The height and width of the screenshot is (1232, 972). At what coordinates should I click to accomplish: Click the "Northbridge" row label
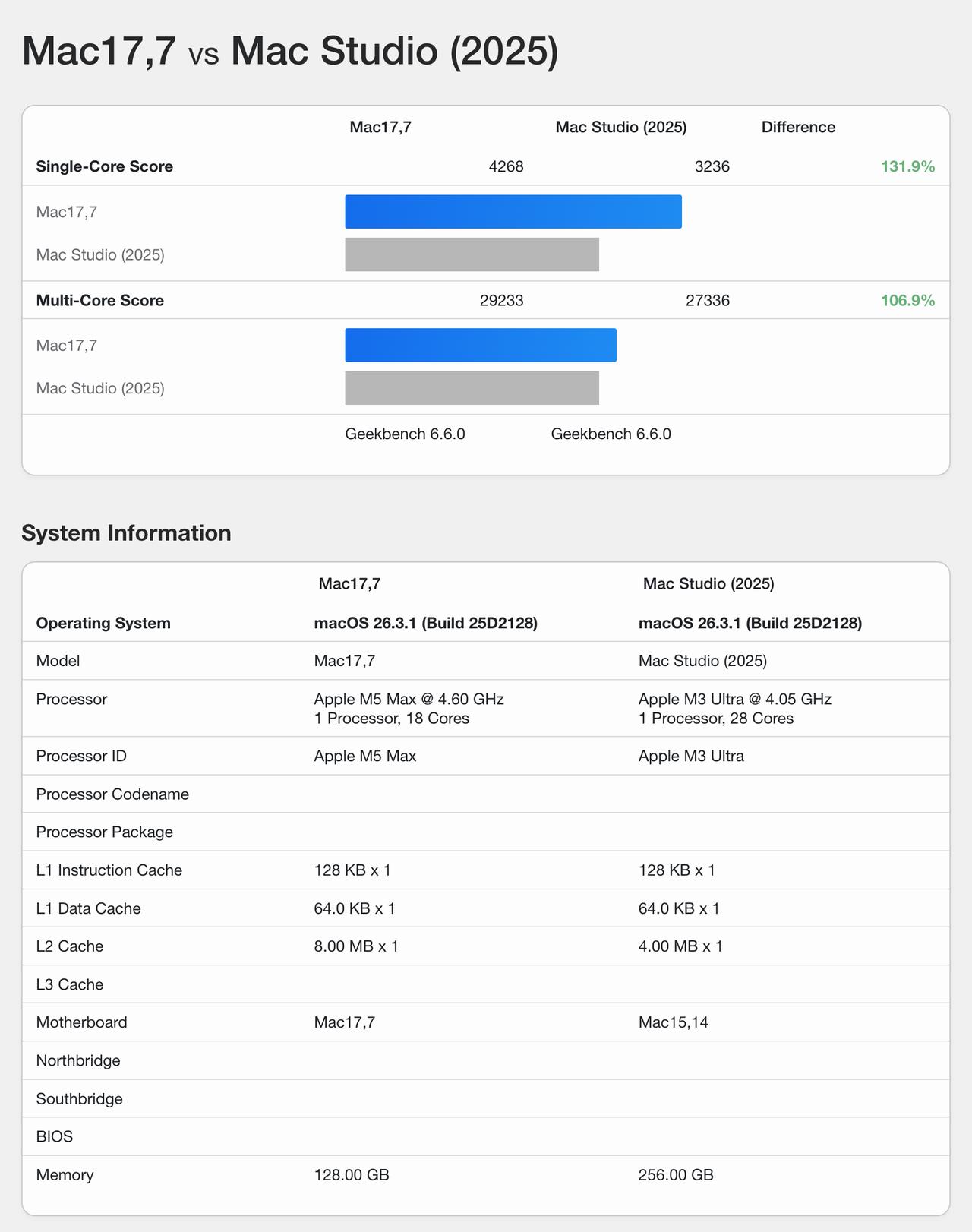click(78, 1060)
